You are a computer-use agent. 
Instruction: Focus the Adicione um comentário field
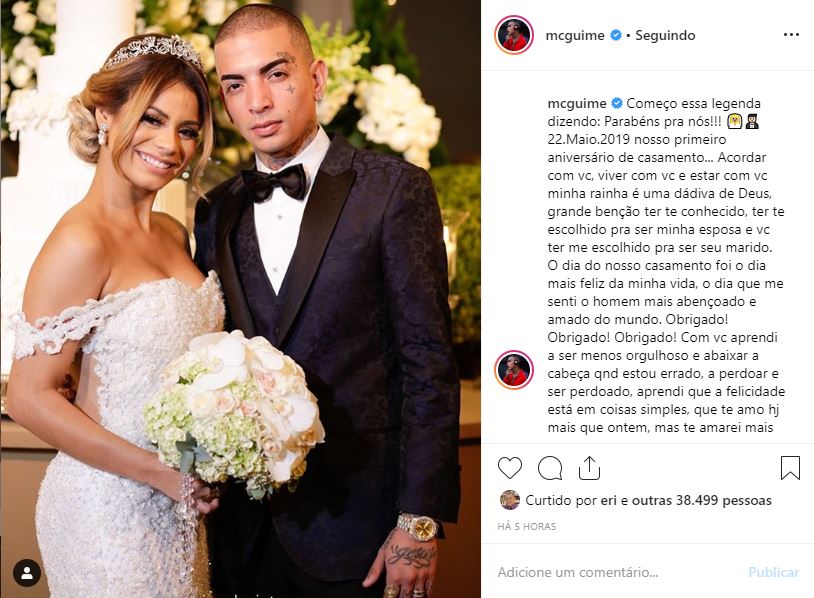click(618, 572)
